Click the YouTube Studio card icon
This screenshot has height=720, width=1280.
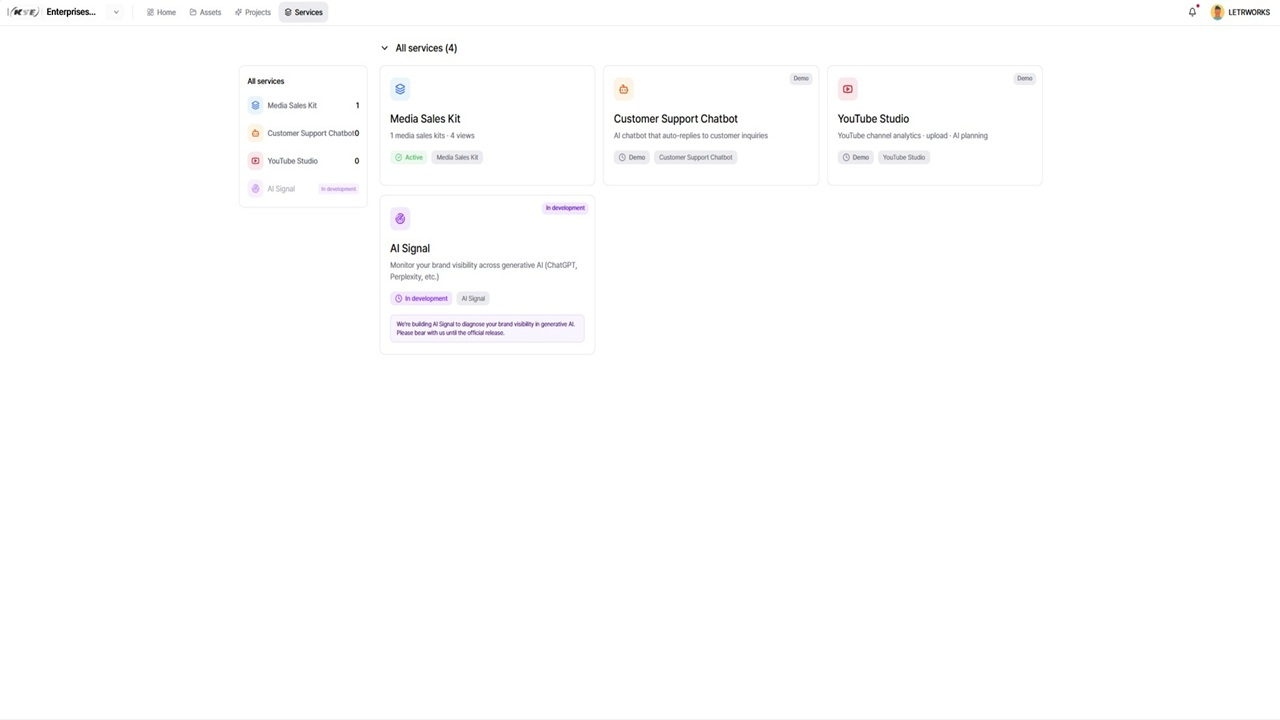pos(848,89)
